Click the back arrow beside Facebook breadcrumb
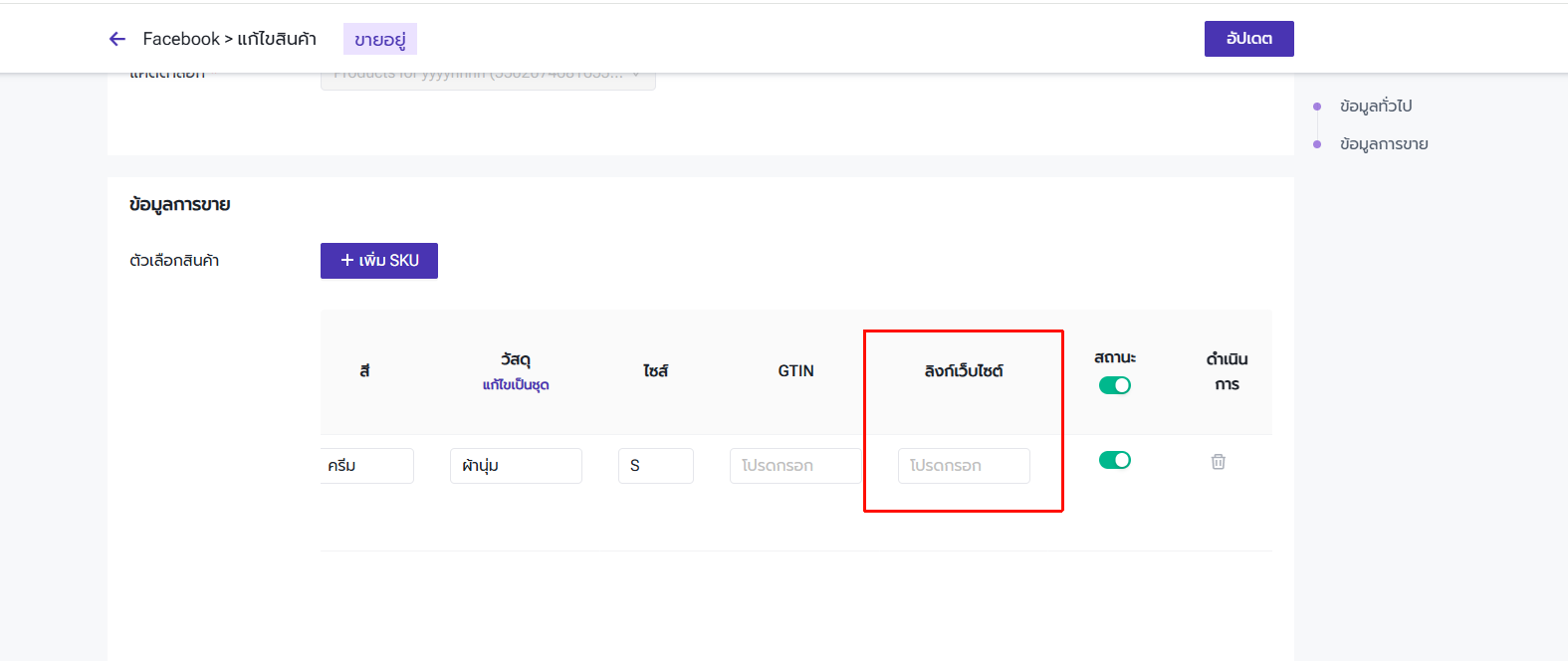The image size is (1568, 661). point(117,39)
